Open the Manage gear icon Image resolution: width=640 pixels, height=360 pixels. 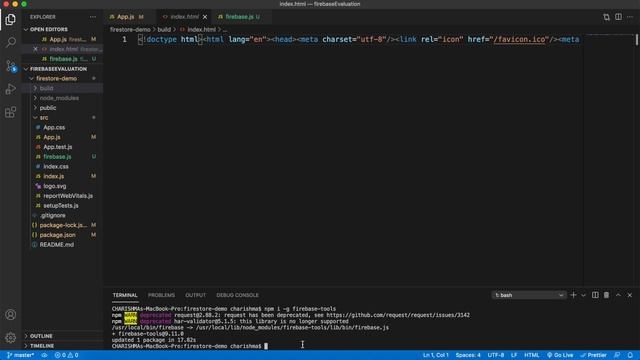(11, 338)
